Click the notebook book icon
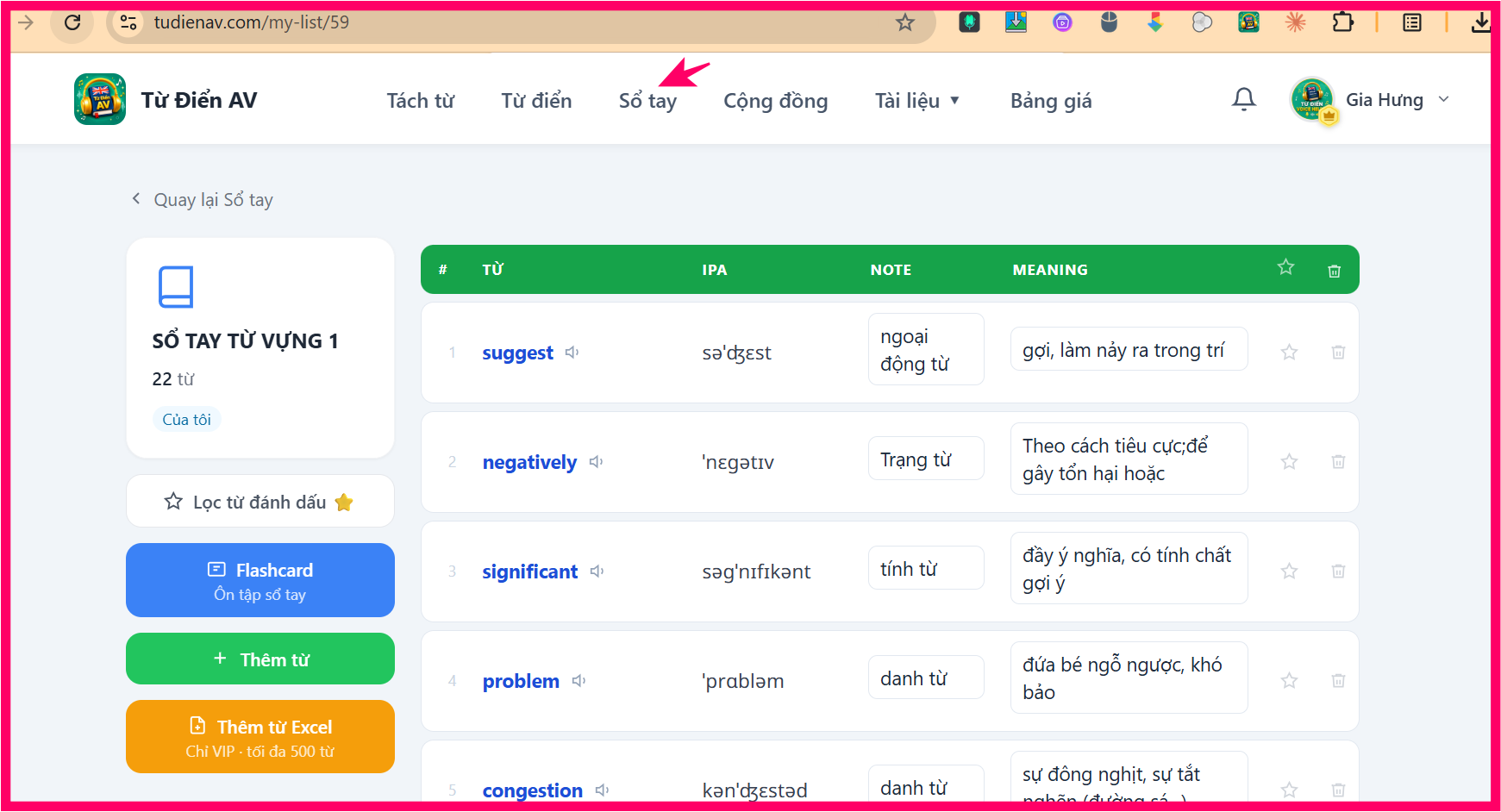1501x812 pixels. [x=176, y=287]
